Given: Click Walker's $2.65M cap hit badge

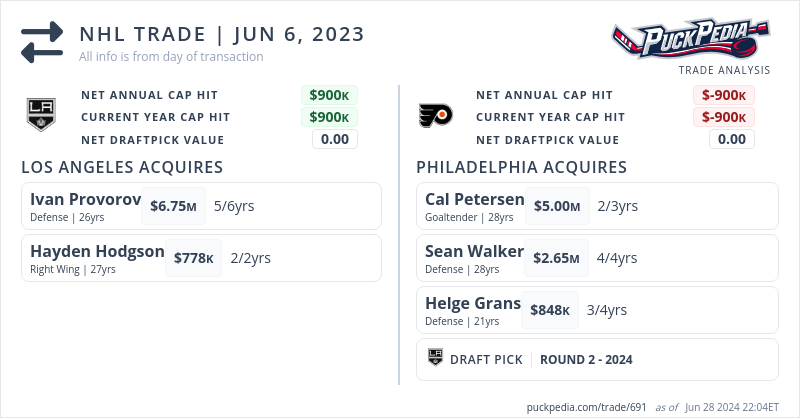Looking at the screenshot, I should click(557, 258).
